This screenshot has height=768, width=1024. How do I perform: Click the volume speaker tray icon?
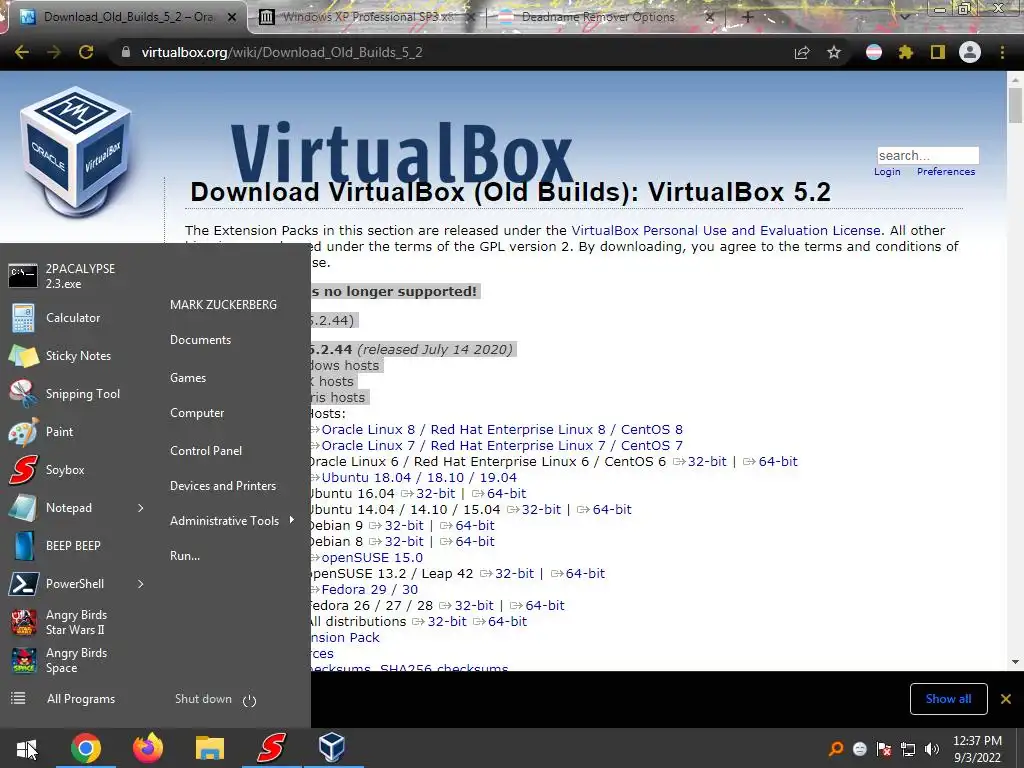click(x=932, y=749)
